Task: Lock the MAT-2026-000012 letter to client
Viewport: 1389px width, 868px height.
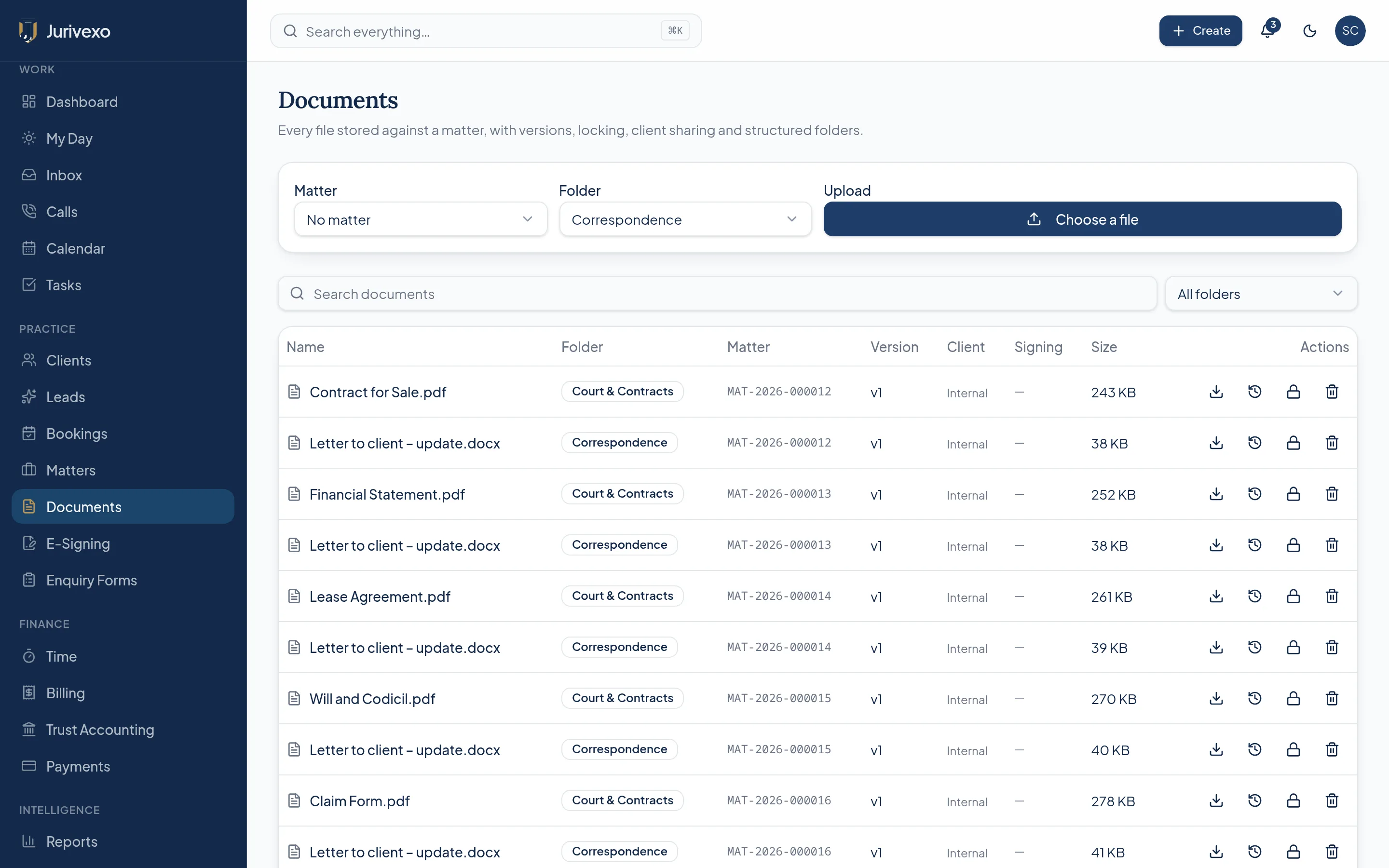Action: click(1293, 443)
